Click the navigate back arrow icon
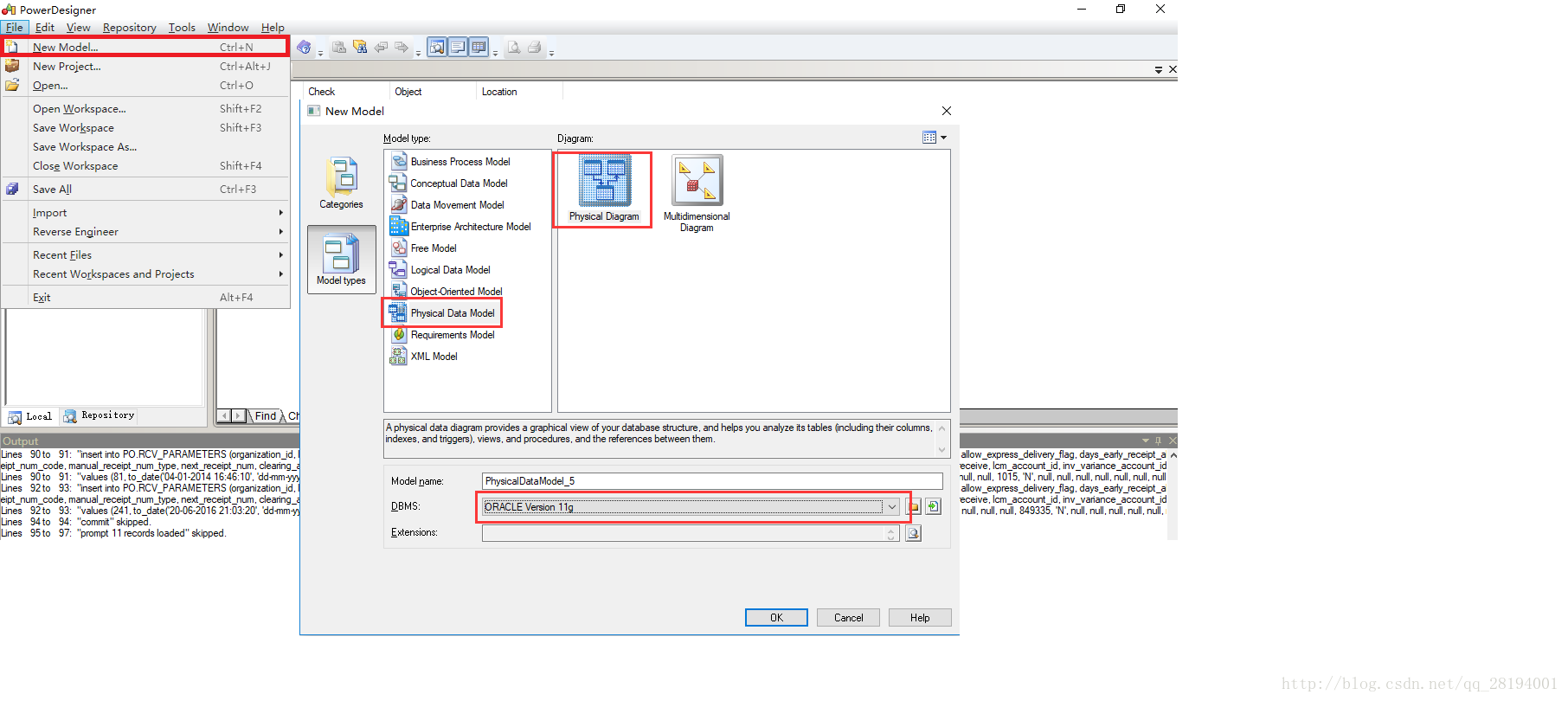This screenshot has height=701, width=1568. coord(381,47)
